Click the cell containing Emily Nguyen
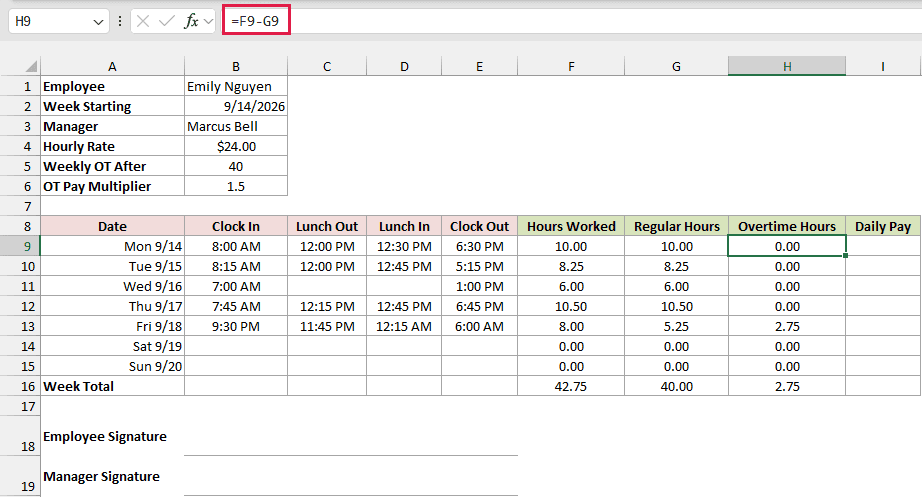 pos(236,86)
